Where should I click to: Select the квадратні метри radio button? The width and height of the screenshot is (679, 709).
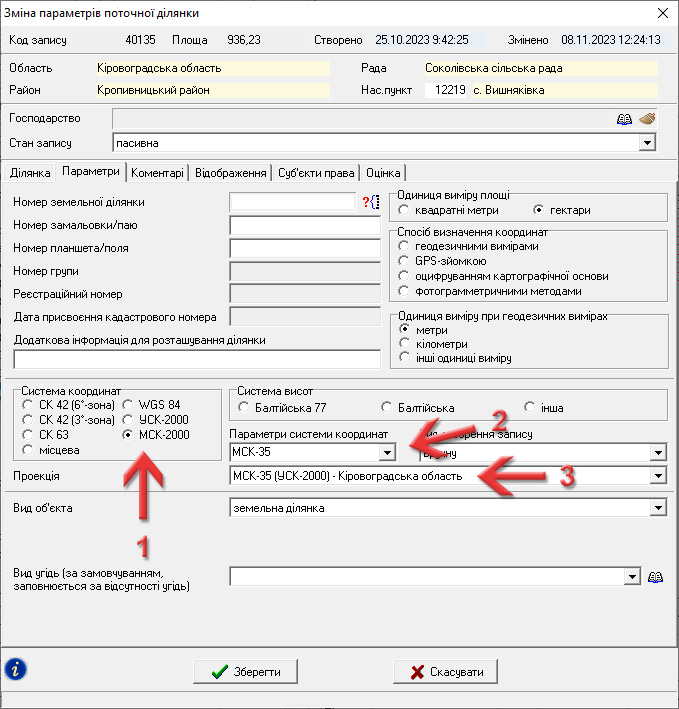403,210
